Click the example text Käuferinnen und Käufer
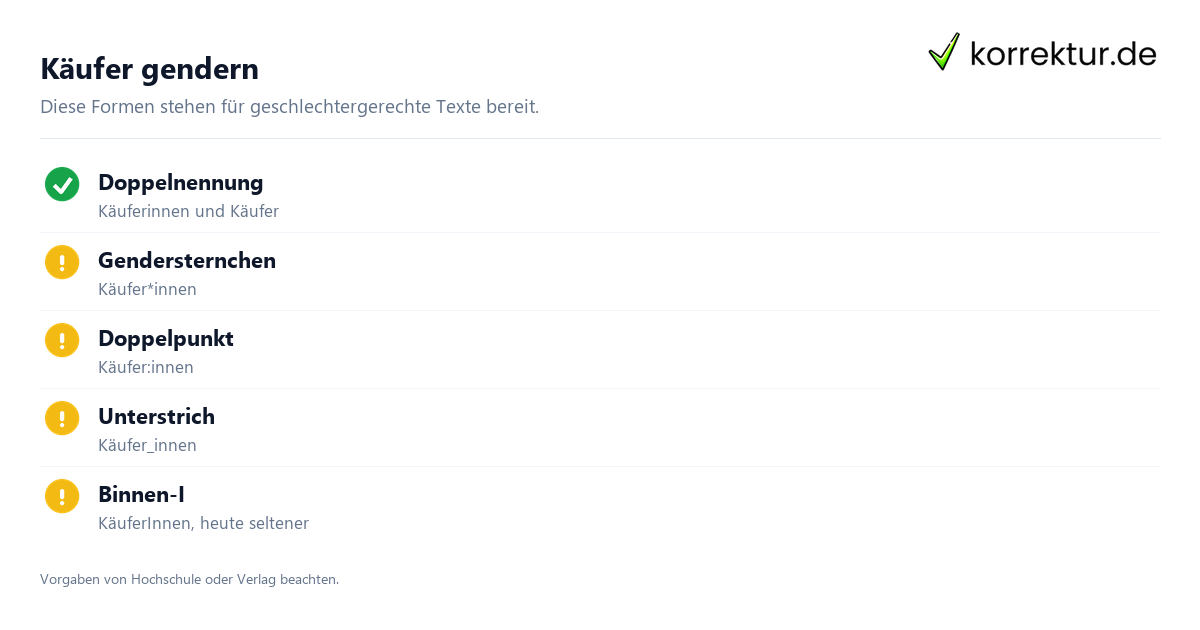 (188, 212)
